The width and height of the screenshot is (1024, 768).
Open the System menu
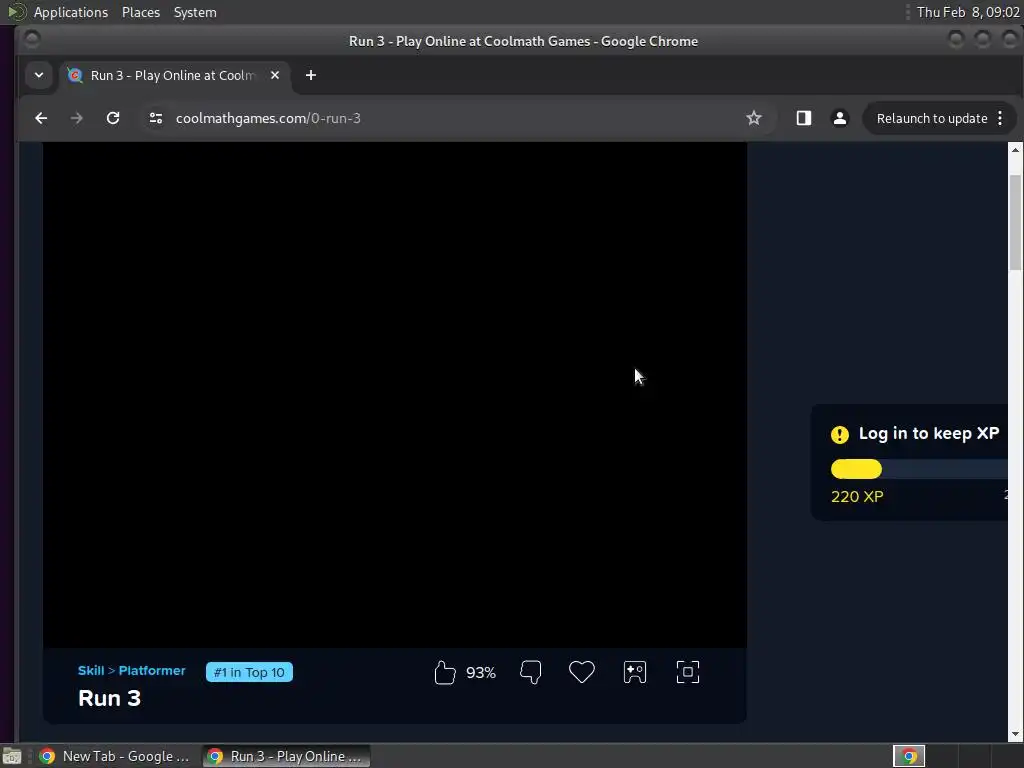pos(195,12)
